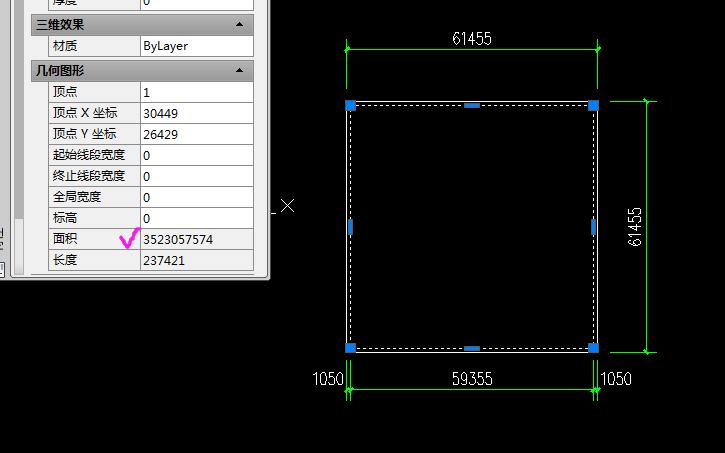Click the 材质 value ByLayer
This screenshot has height=453, width=725.
[x=197, y=46]
